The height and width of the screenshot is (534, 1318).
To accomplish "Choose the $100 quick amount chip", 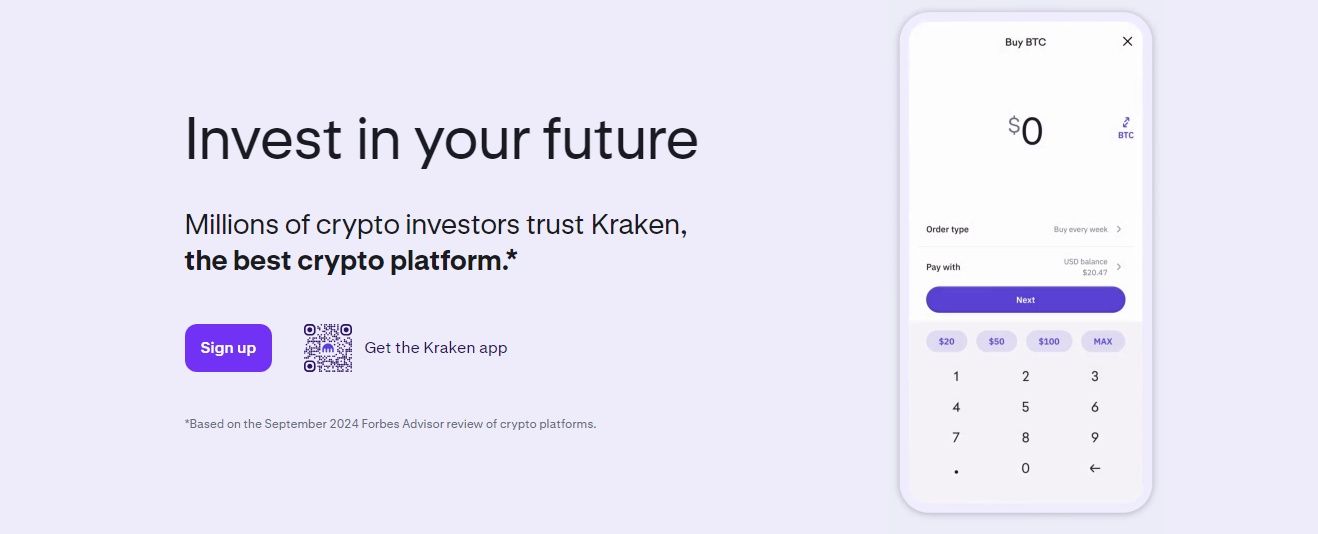I will 1048,342.
